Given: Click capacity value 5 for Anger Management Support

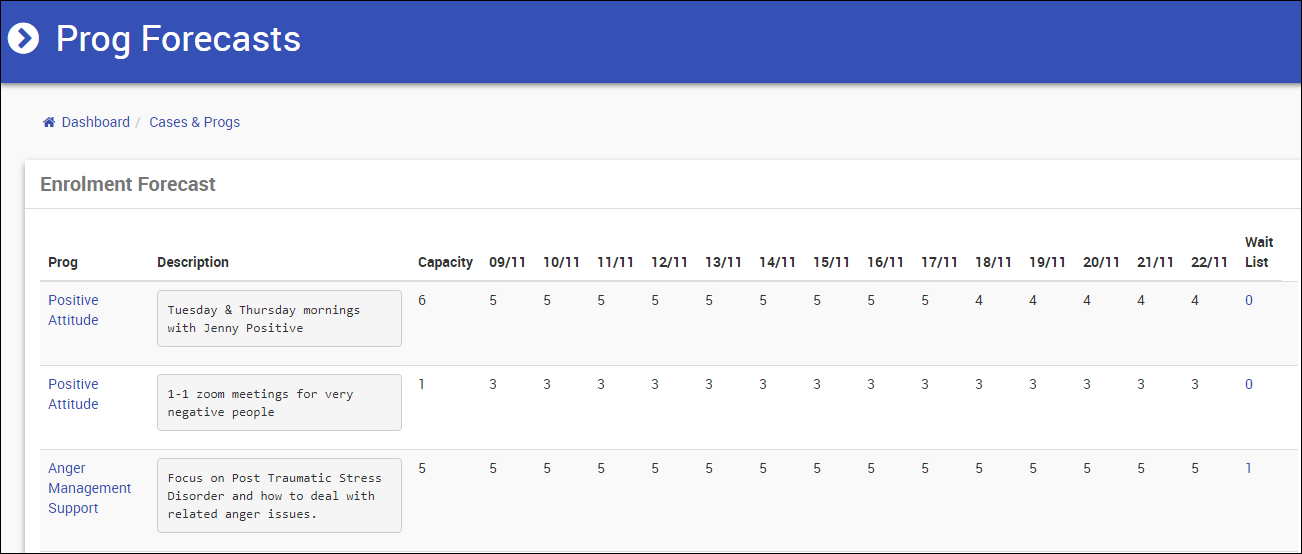Looking at the screenshot, I should 422,468.
